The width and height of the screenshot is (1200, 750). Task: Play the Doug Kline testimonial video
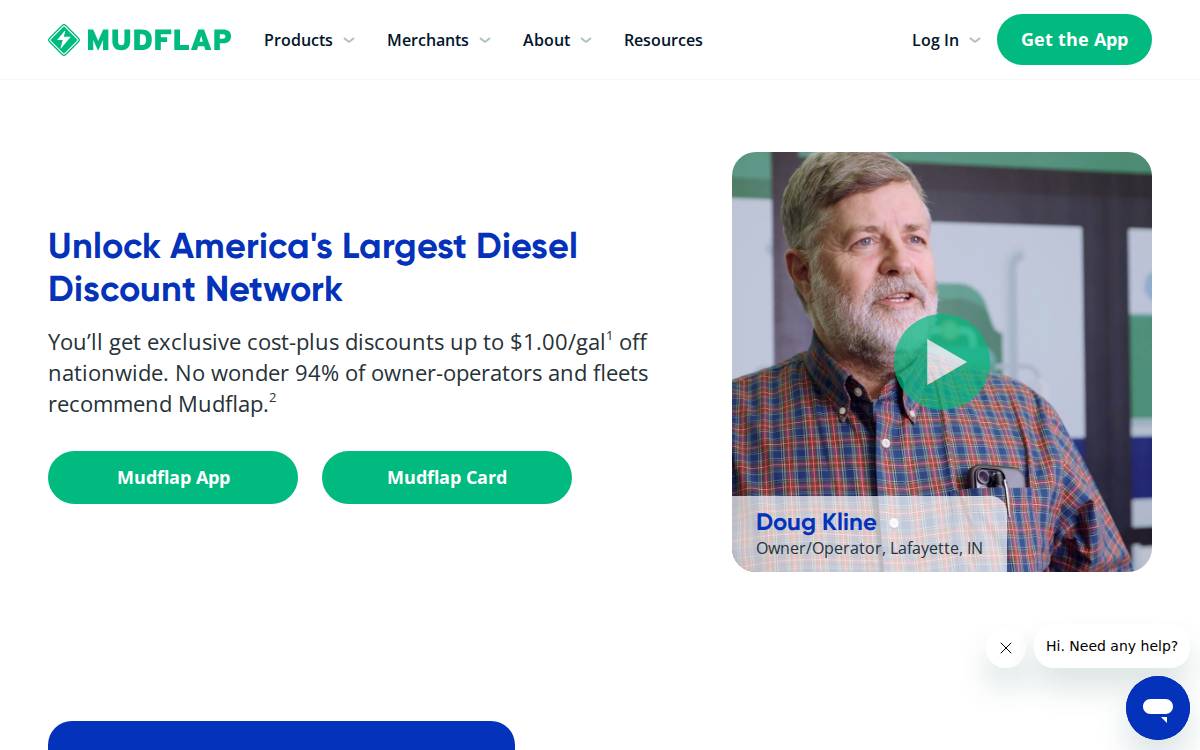(942, 362)
